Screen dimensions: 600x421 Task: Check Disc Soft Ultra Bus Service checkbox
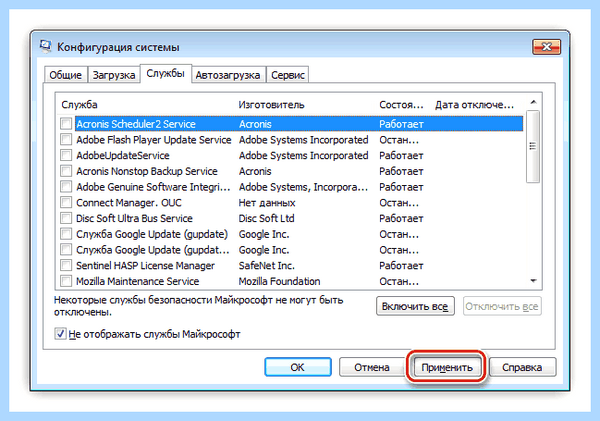pos(66,218)
